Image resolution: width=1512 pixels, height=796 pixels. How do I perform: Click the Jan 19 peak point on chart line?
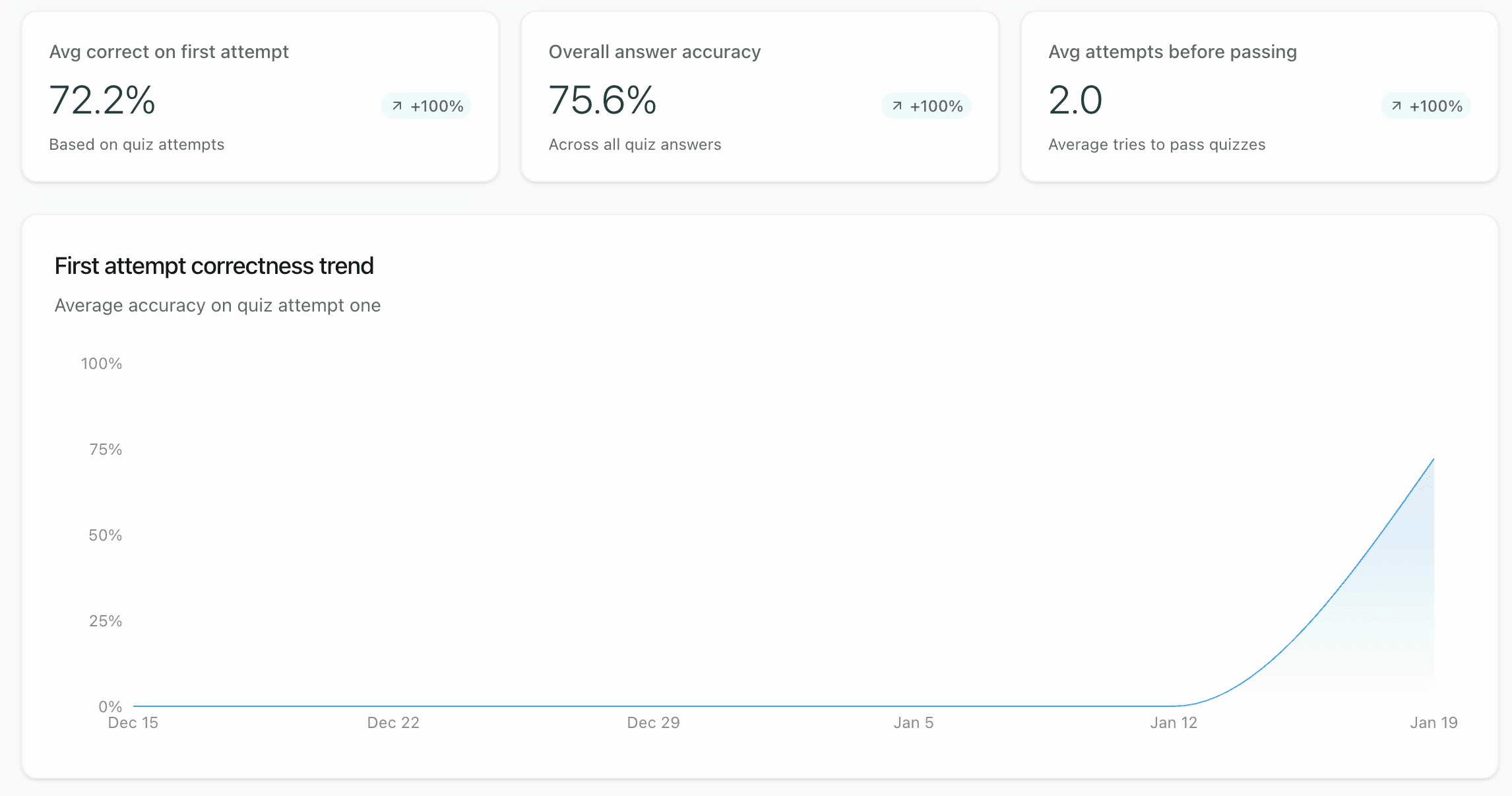click(1433, 459)
